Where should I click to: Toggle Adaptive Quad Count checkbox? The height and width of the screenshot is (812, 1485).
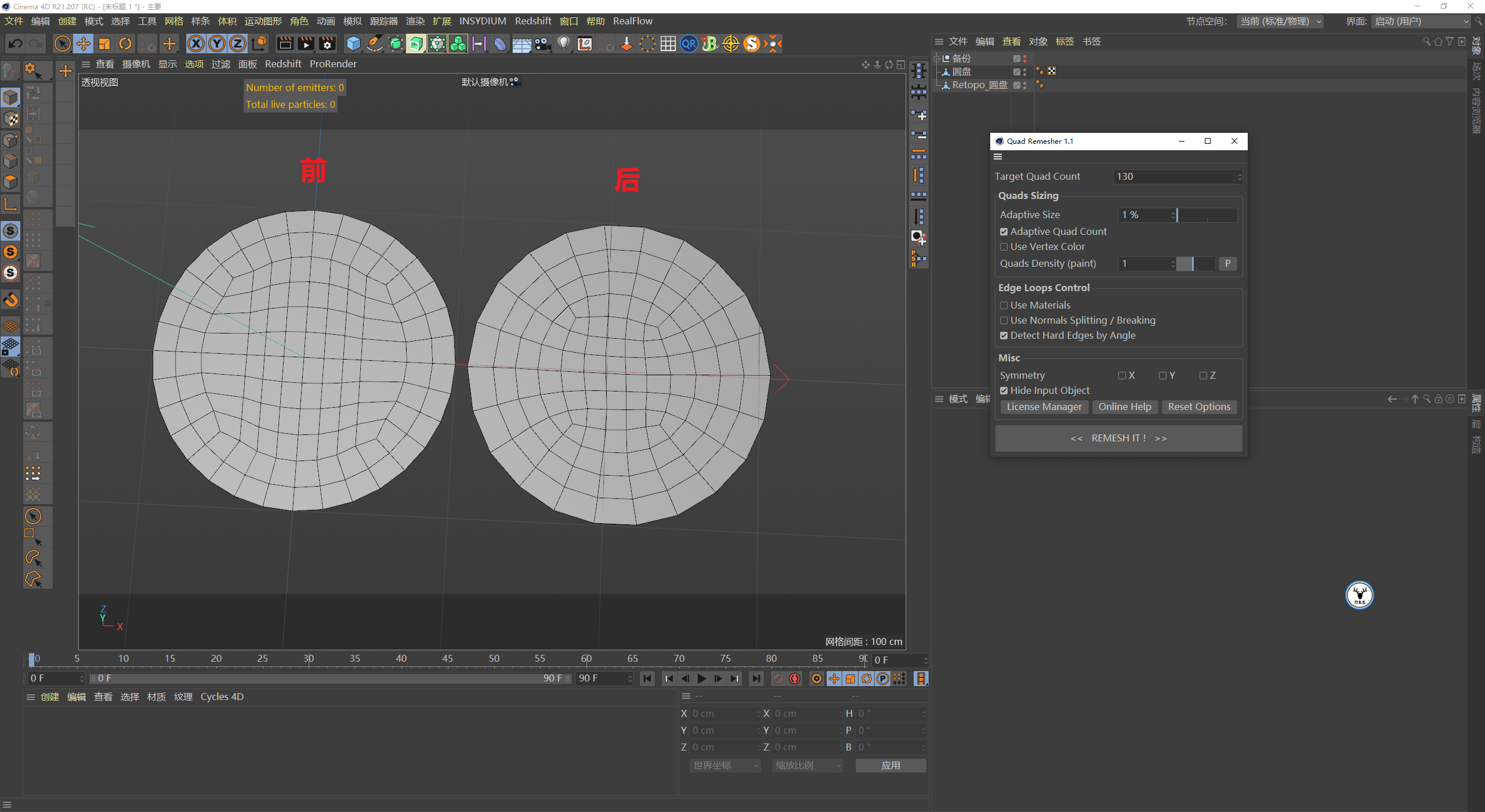(1004, 231)
